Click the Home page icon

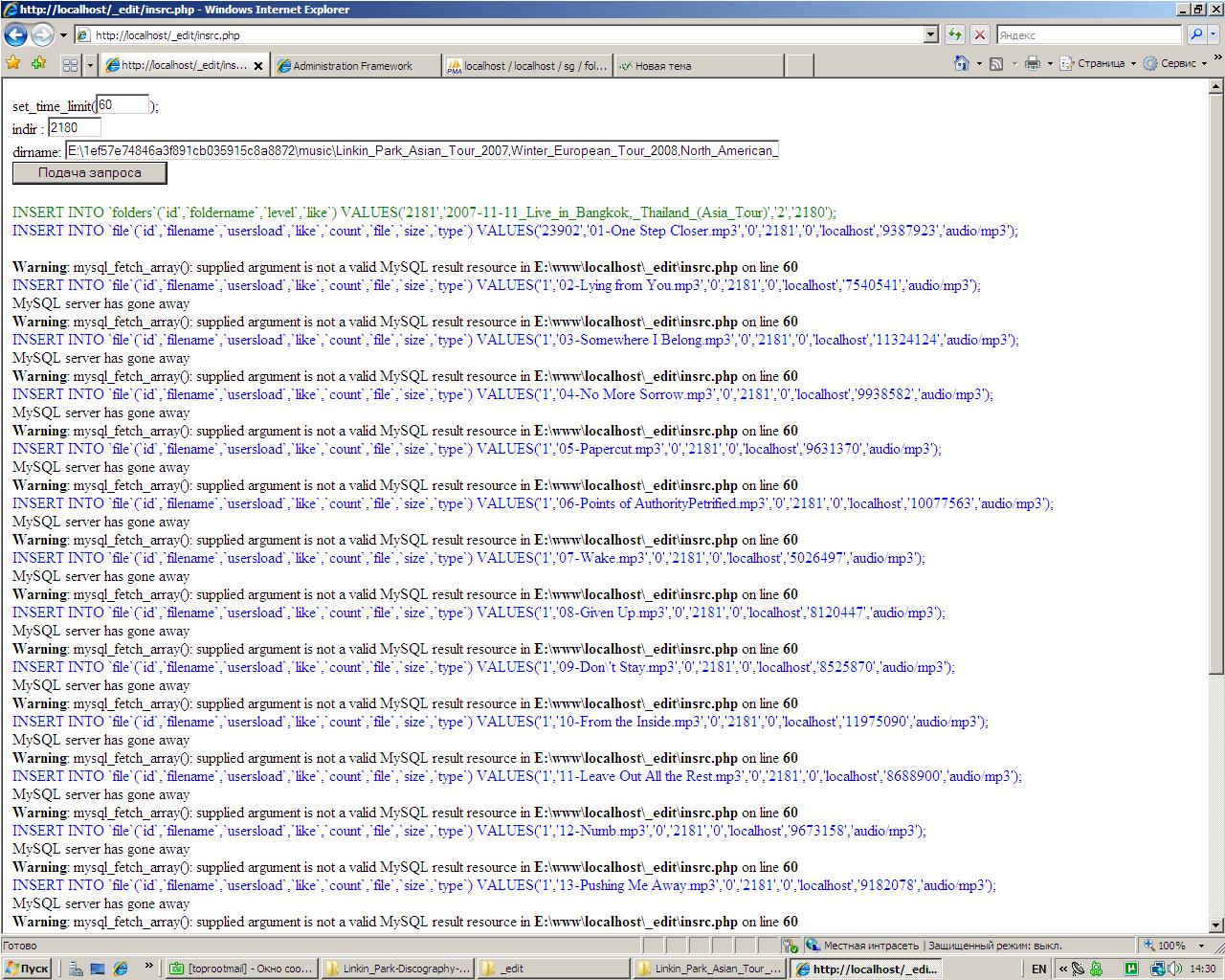click(x=961, y=63)
